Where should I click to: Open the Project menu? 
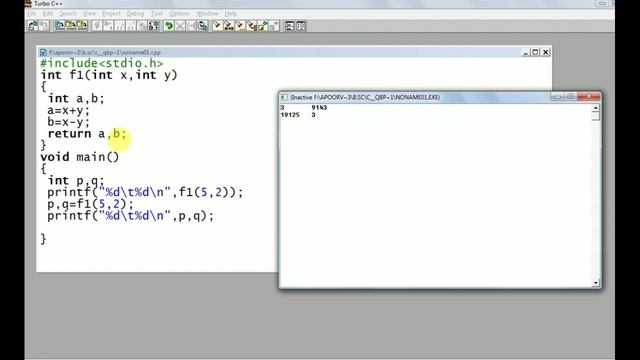point(111,13)
